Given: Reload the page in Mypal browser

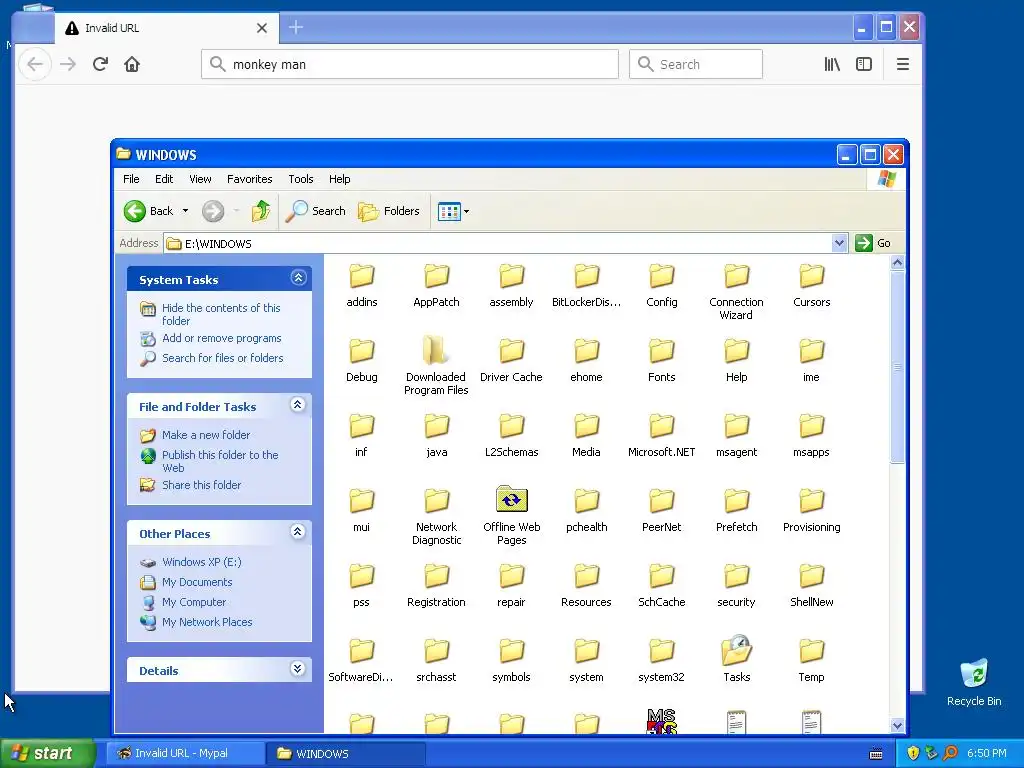Looking at the screenshot, I should click(x=100, y=64).
